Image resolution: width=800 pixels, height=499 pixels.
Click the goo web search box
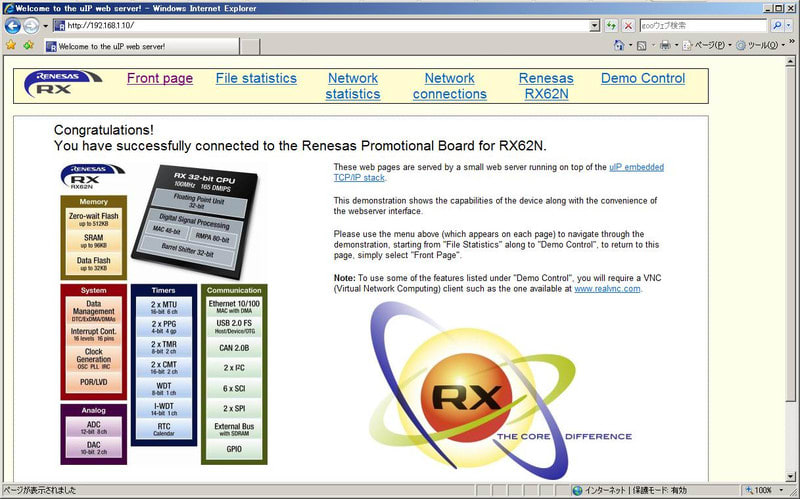(703, 26)
